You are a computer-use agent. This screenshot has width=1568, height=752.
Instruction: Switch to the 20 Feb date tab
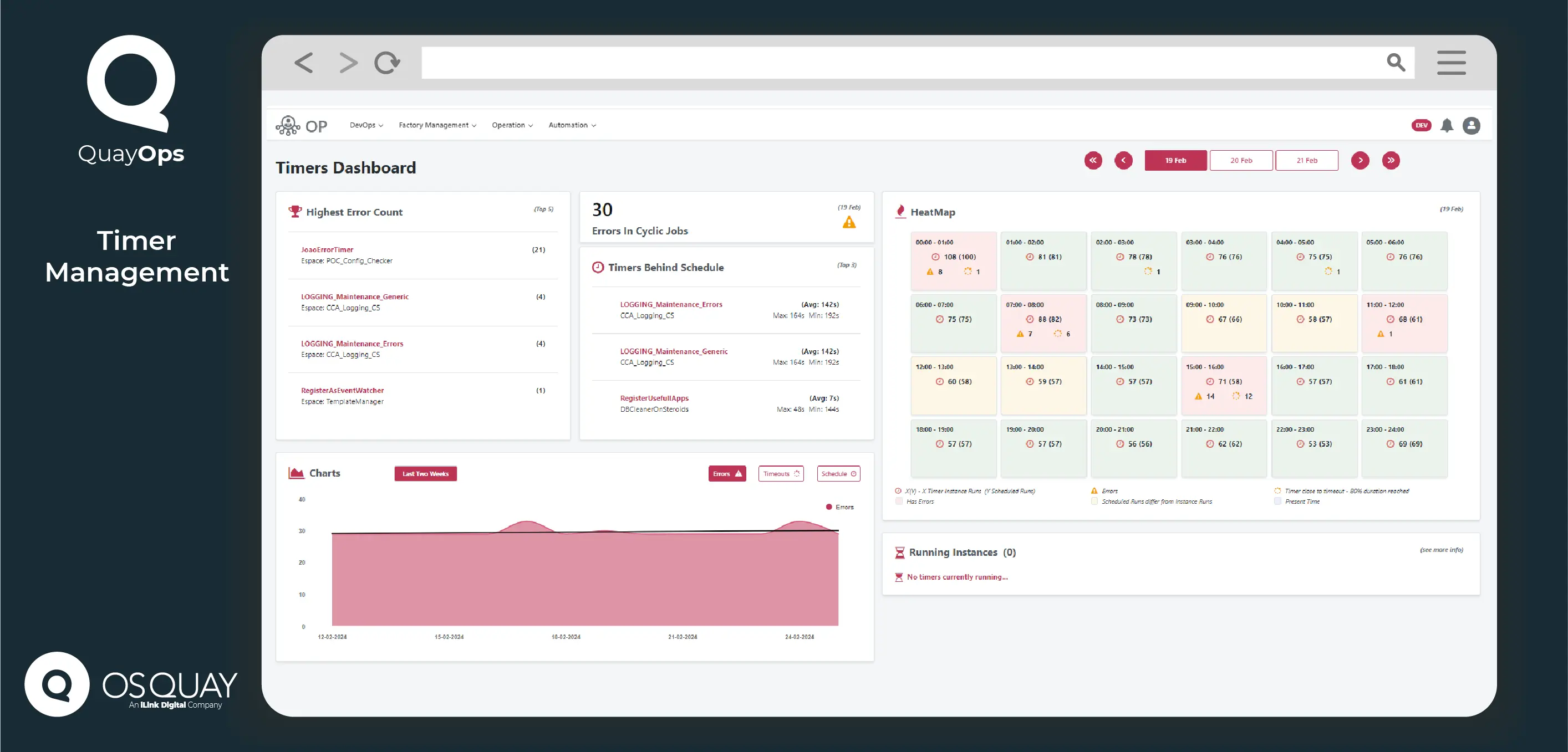coord(1241,160)
